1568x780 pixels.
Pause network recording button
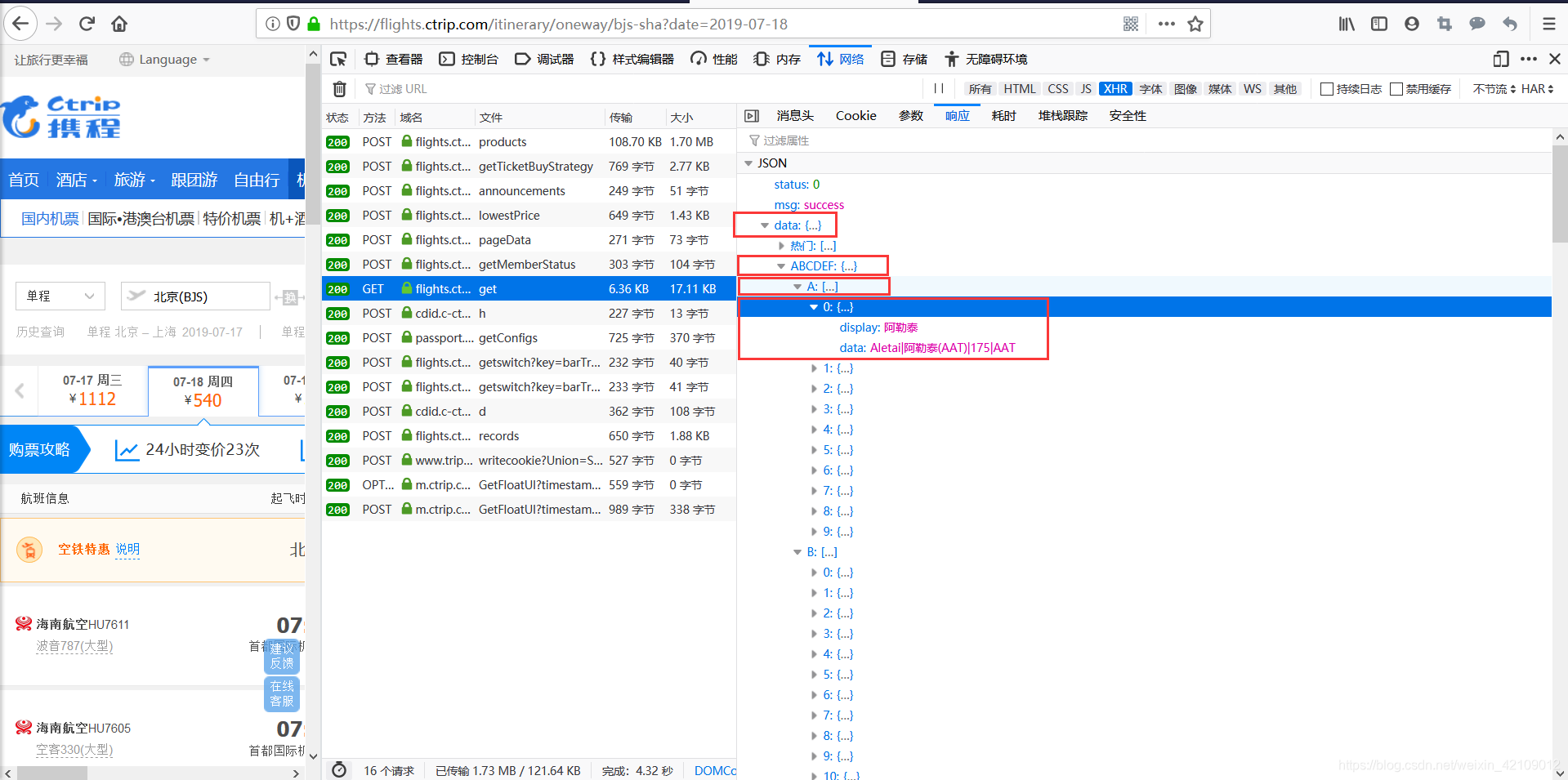coord(939,89)
